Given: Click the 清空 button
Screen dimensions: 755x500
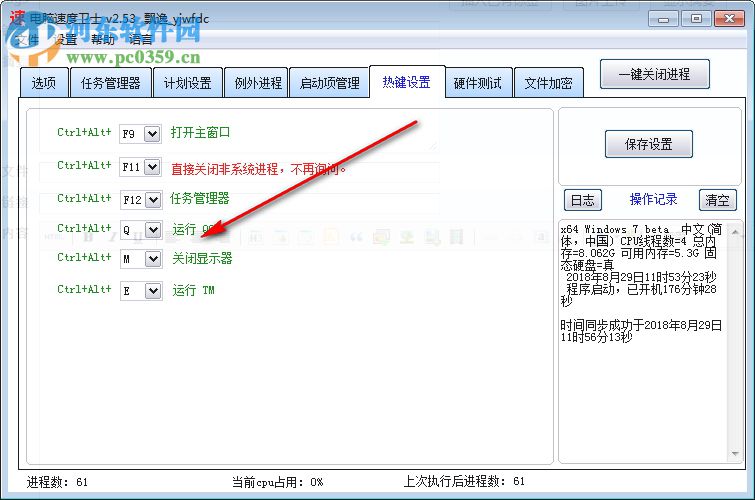Looking at the screenshot, I should tap(717, 200).
